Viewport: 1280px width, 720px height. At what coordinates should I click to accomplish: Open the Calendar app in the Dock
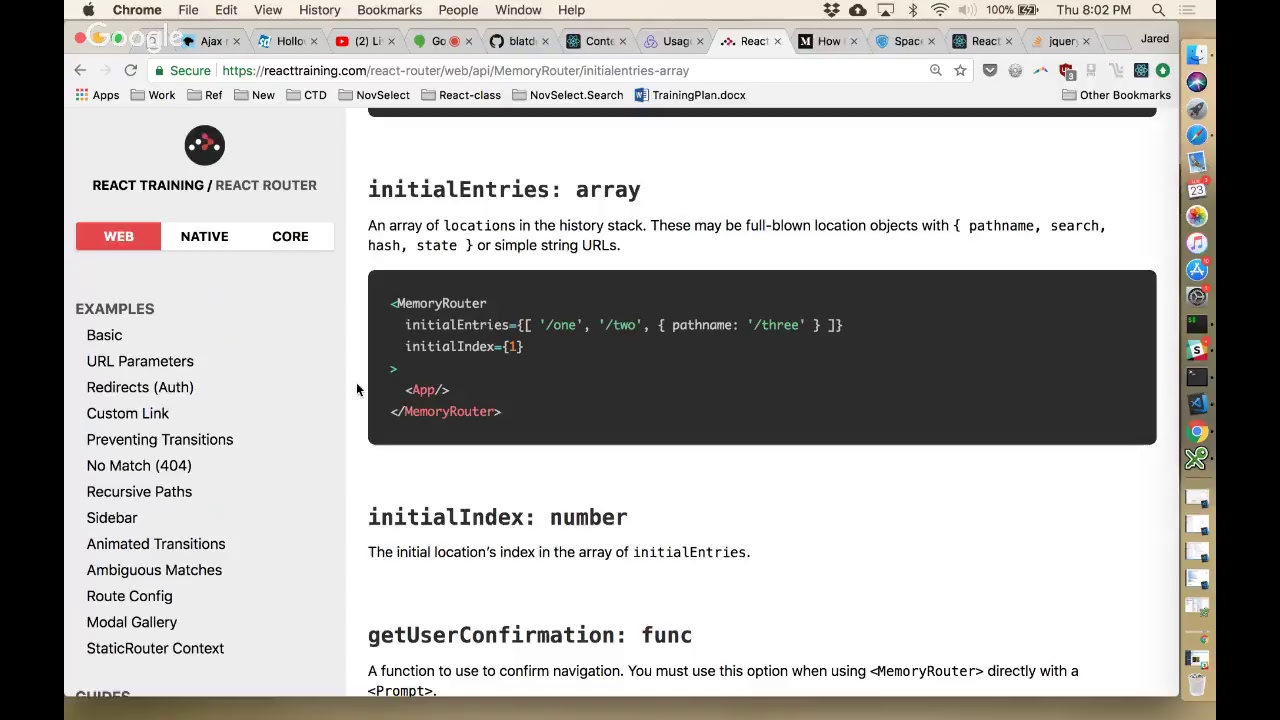tap(1197, 189)
